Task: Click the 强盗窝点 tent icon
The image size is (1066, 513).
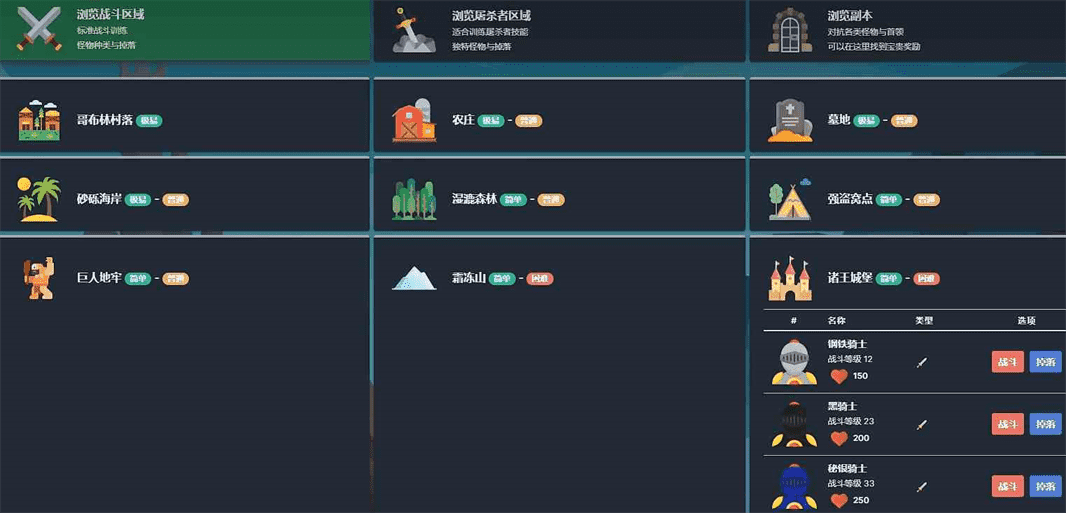Action: (x=790, y=199)
